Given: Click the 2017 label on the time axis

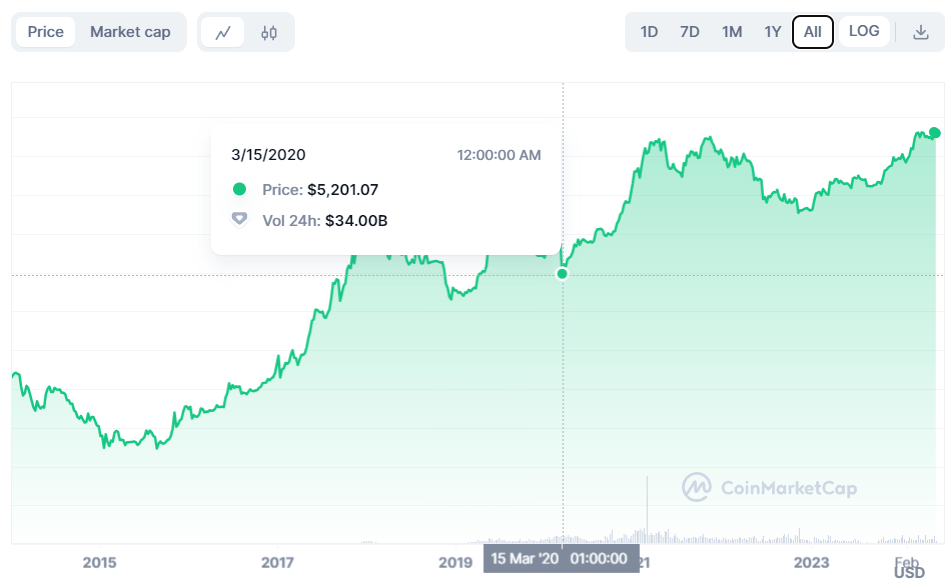Looking at the screenshot, I should pyautogui.click(x=277, y=563).
